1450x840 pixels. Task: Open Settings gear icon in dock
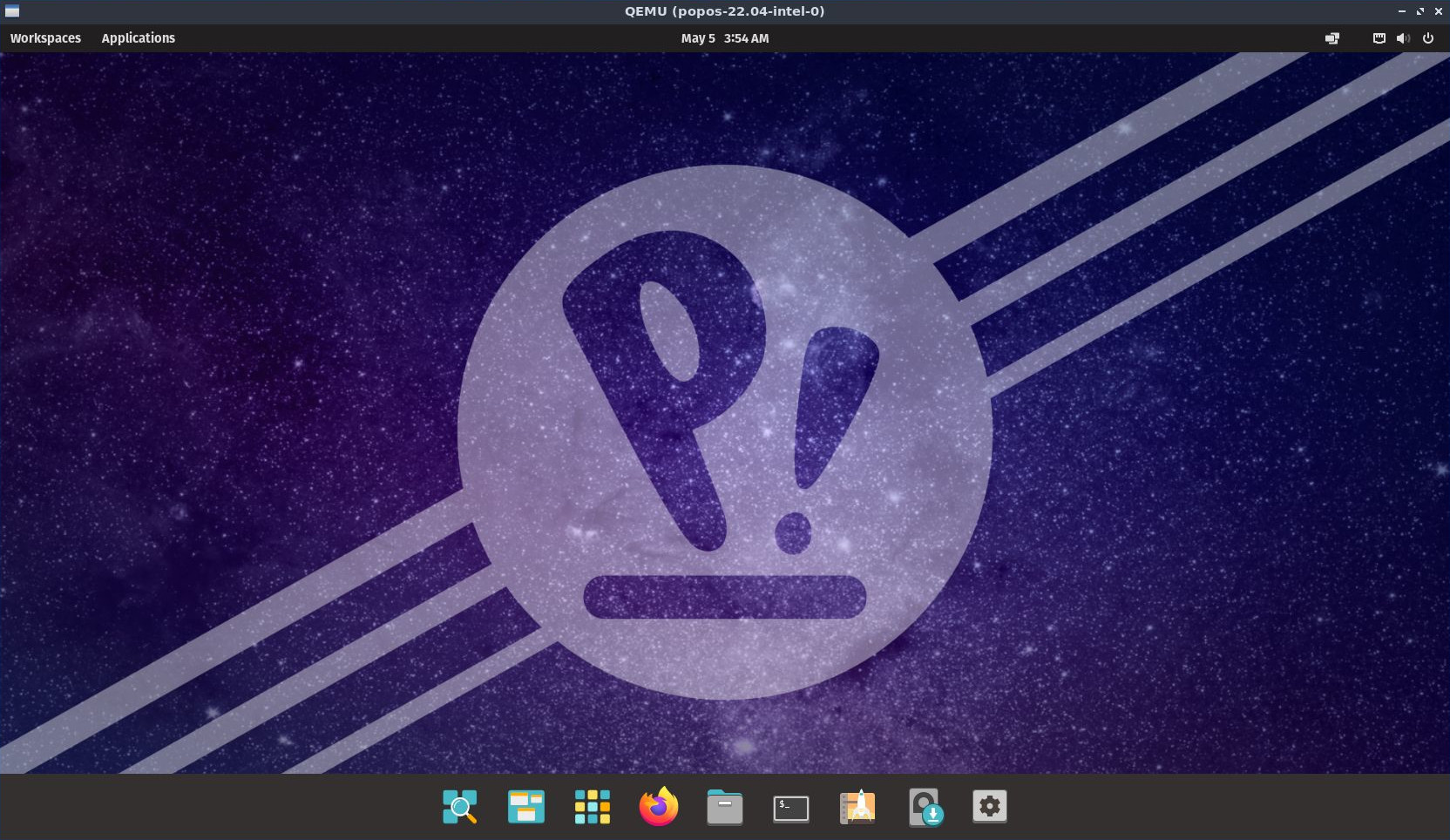click(x=990, y=807)
